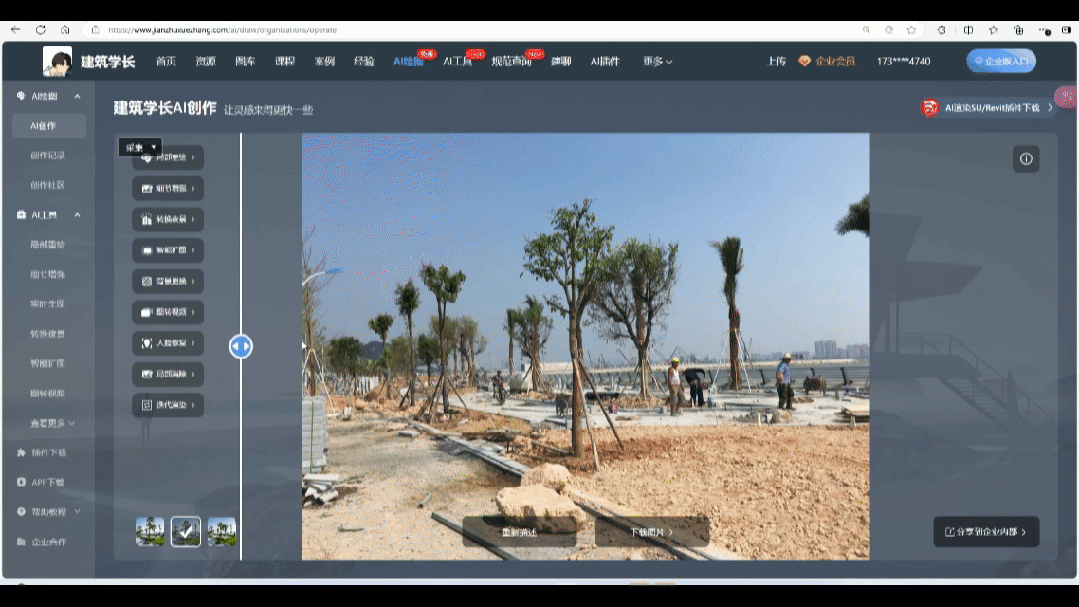Open the 更多 dropdown in the top navigation
The height and width of the screenshot is (607, 1079).
pyautogui.click(x=657, y=61)
